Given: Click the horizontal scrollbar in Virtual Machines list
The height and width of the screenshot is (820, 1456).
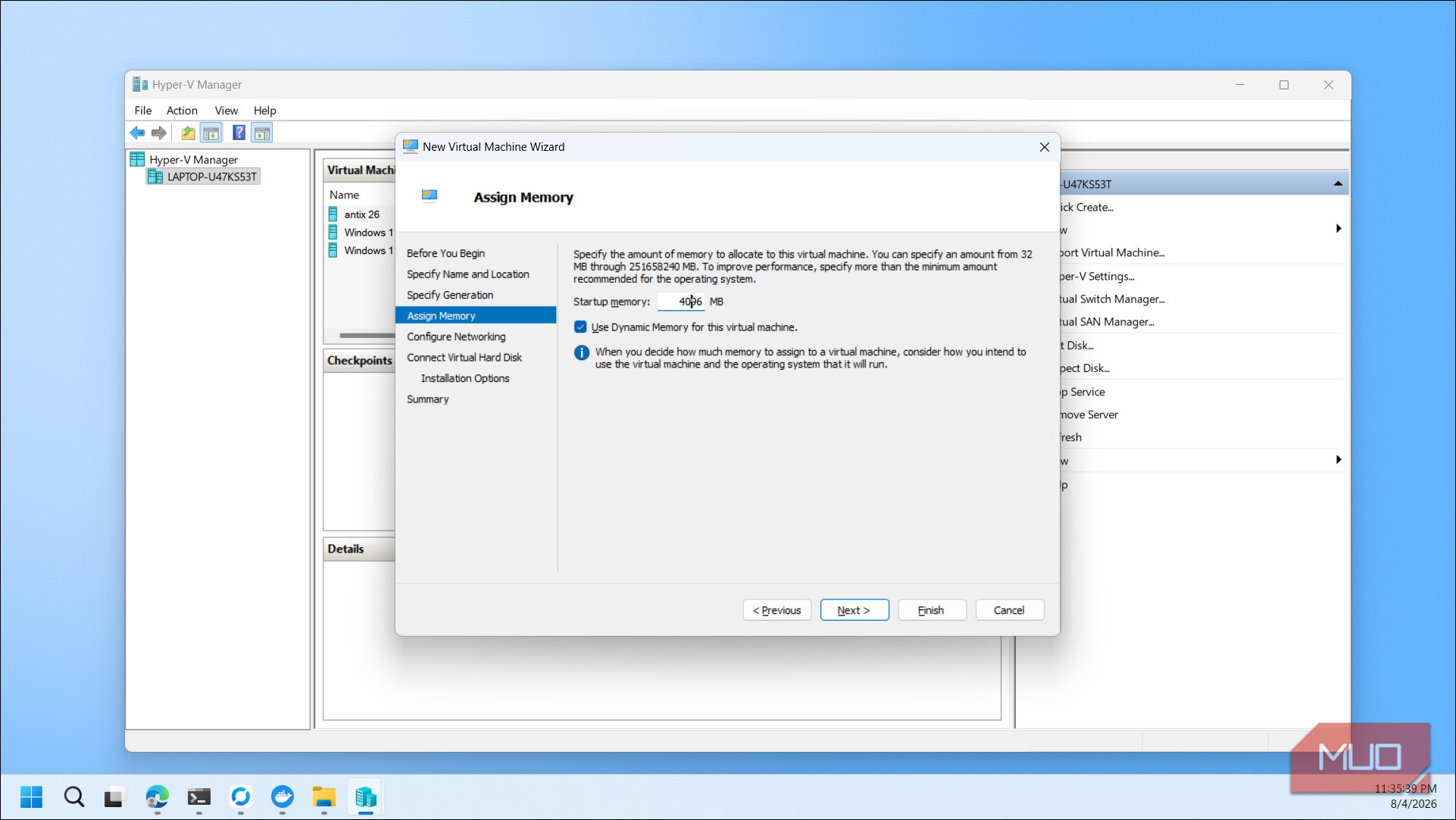Looking at the screenshot, I should point(367,336).
